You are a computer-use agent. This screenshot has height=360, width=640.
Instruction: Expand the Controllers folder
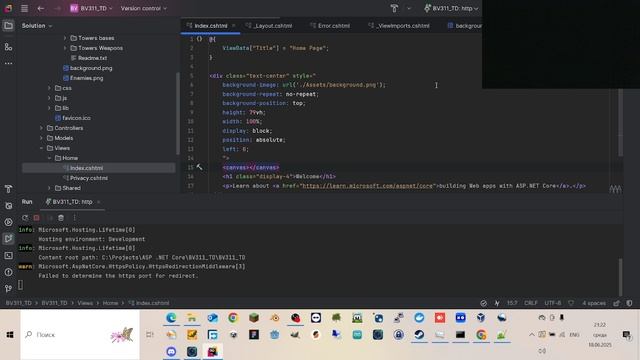coord(41,128)
